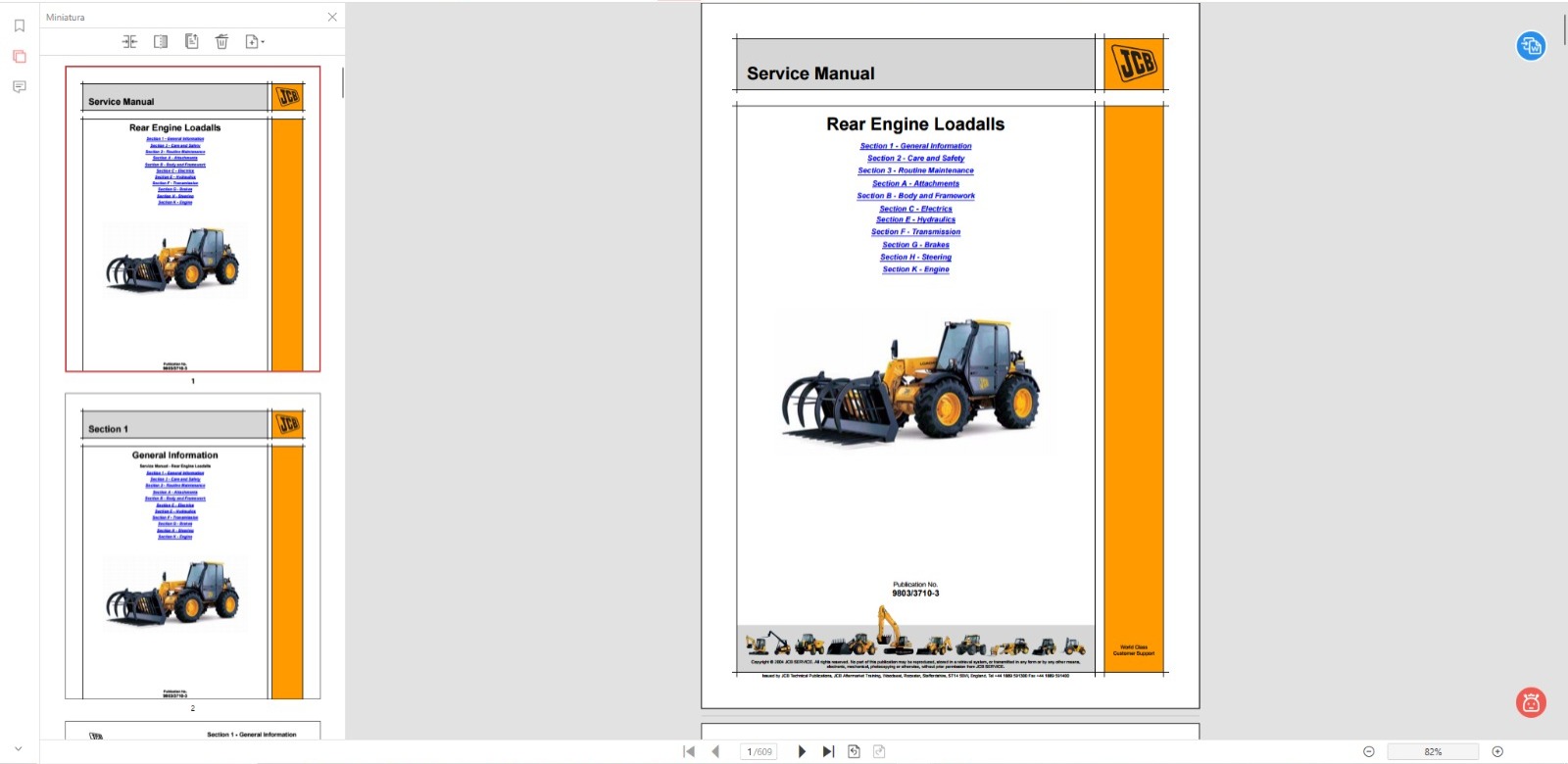1568x764 pixels.
Task: Open the Section E - Hydraulics link
Action: [x=915, y=219]
